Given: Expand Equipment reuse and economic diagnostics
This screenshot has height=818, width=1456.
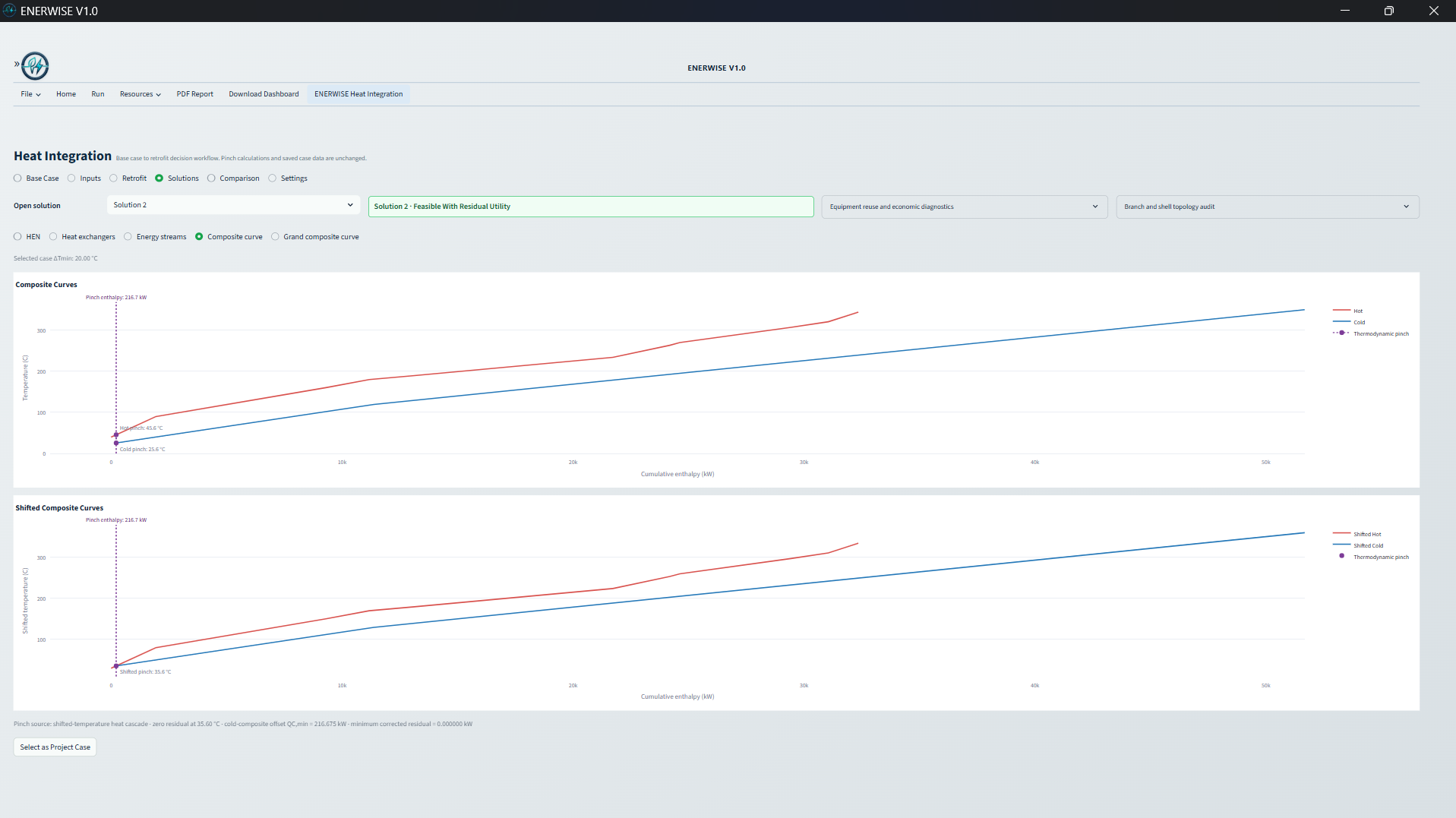Looking at the screenshot, I should (965, 207).
